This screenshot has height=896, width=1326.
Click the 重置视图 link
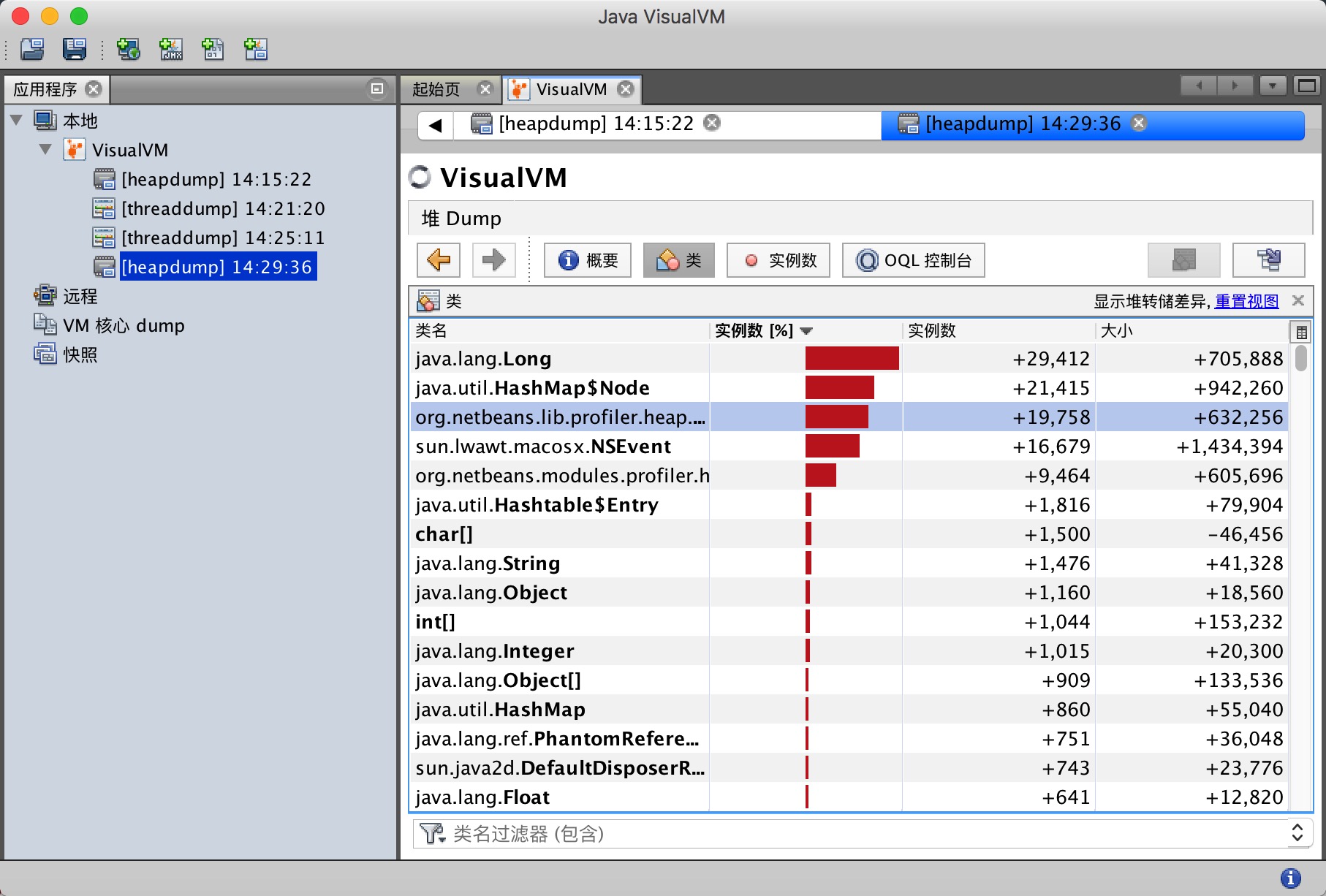(x=1247, y=301)
